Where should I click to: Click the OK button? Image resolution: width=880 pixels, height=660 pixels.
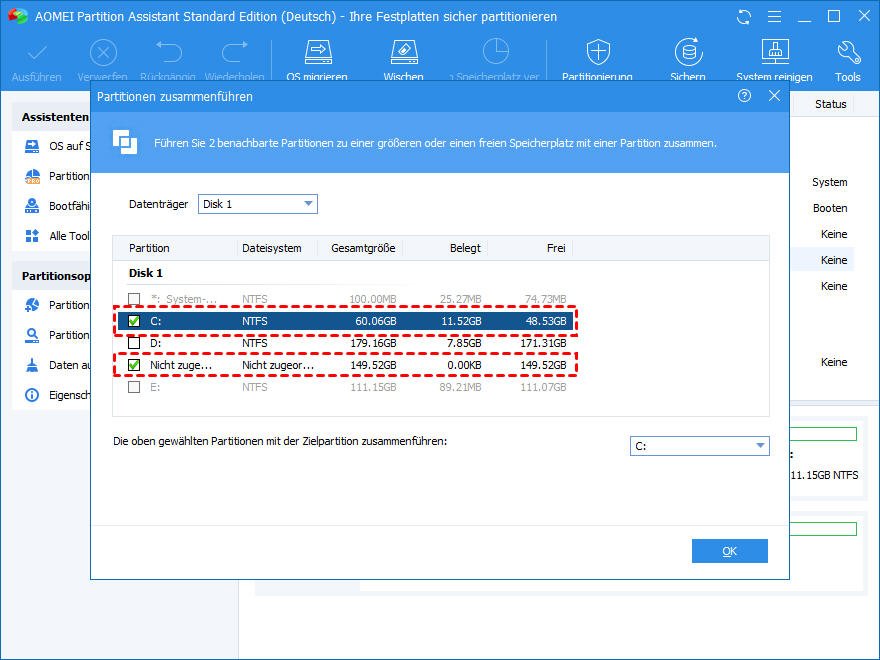pos(730,551)
